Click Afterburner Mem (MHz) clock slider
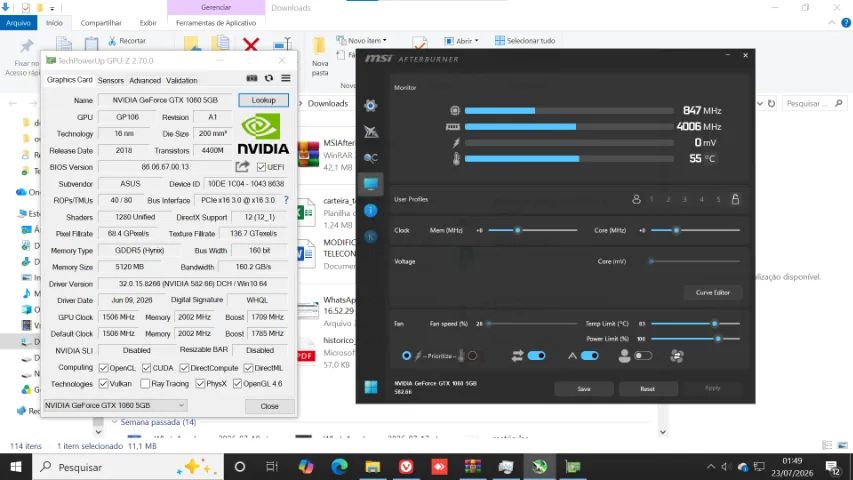 click(533, 230)
